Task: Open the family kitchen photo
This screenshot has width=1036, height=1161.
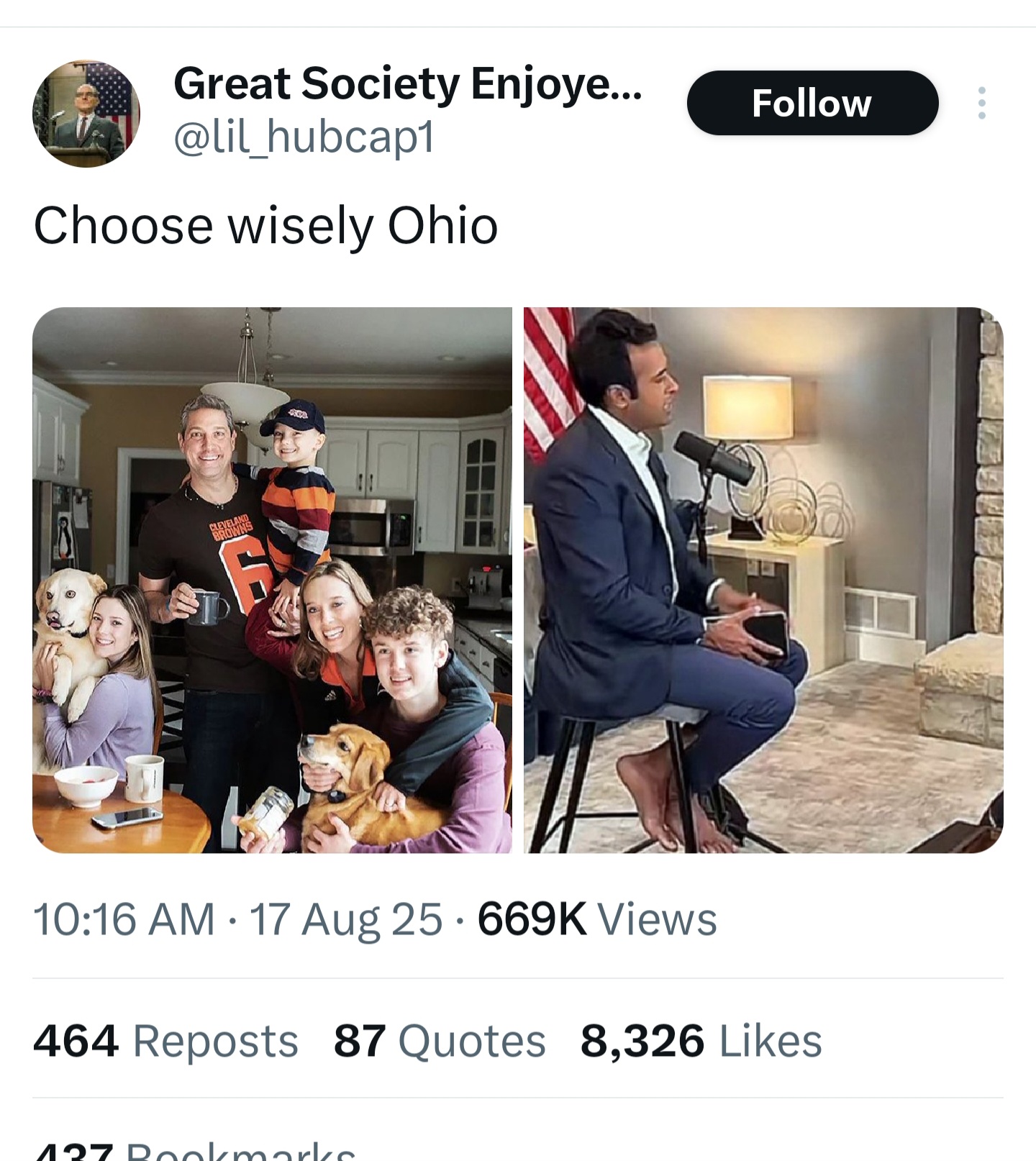Action: coord(272,580)
